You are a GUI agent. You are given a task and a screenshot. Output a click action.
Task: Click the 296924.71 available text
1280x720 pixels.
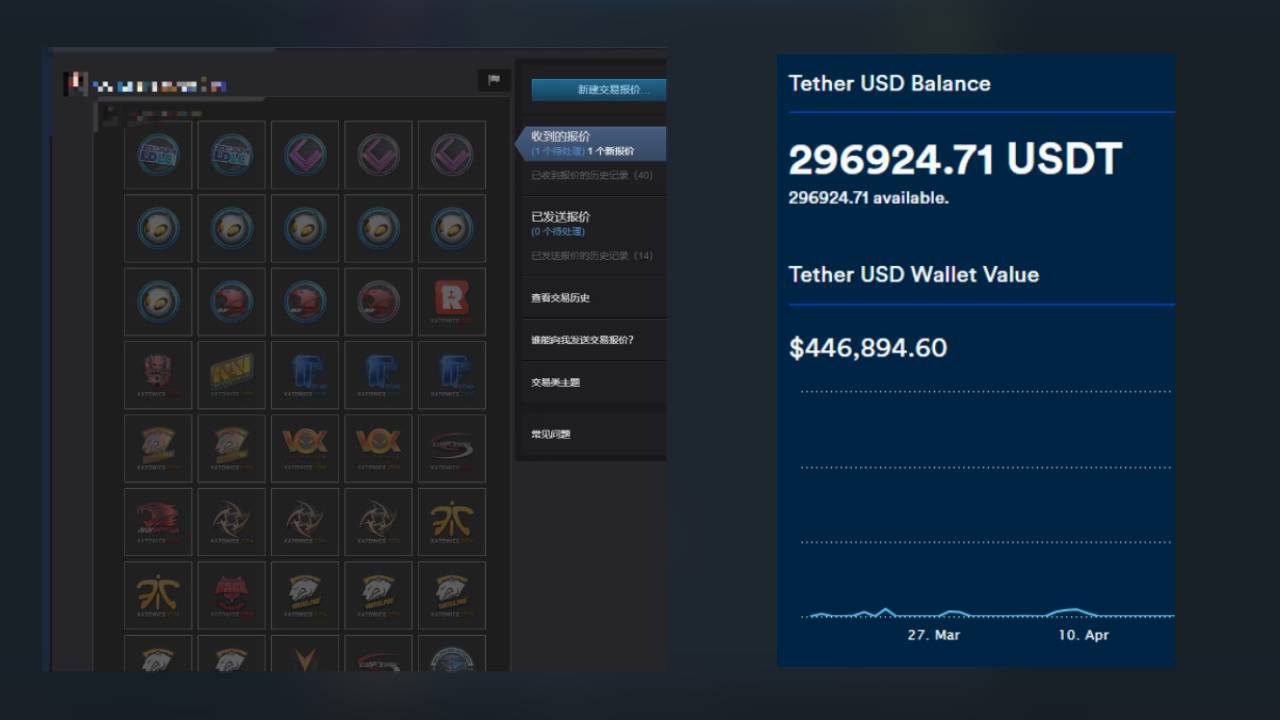point(868,198)
